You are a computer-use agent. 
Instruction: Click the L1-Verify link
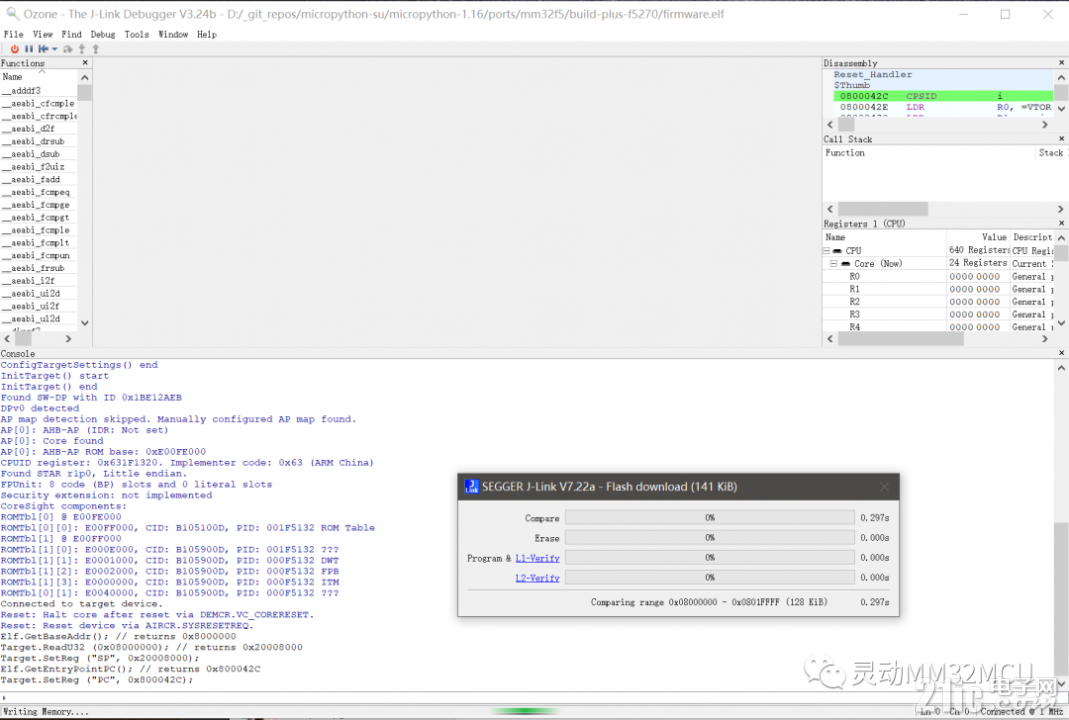click(x=537, y=558)
